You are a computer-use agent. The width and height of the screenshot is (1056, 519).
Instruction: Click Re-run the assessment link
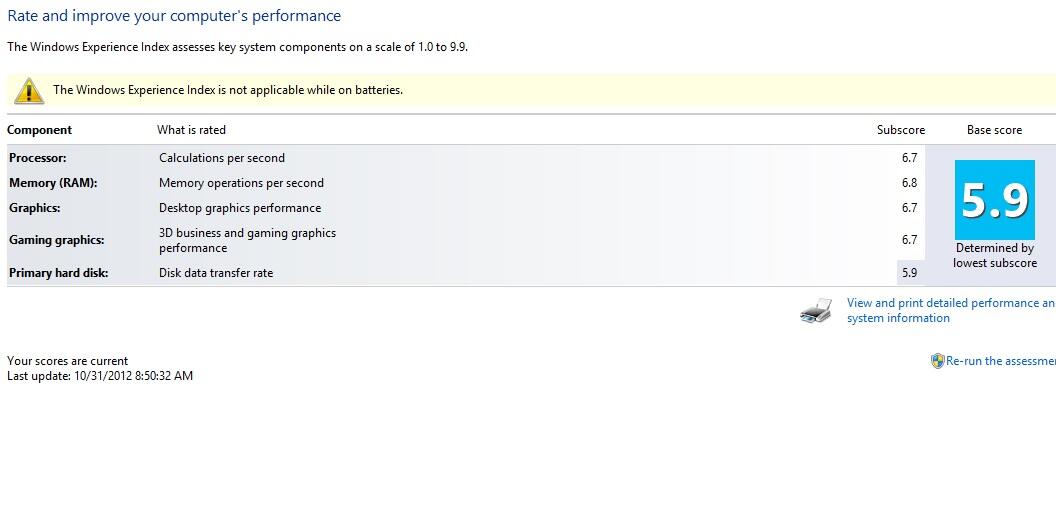(1000, 361)
